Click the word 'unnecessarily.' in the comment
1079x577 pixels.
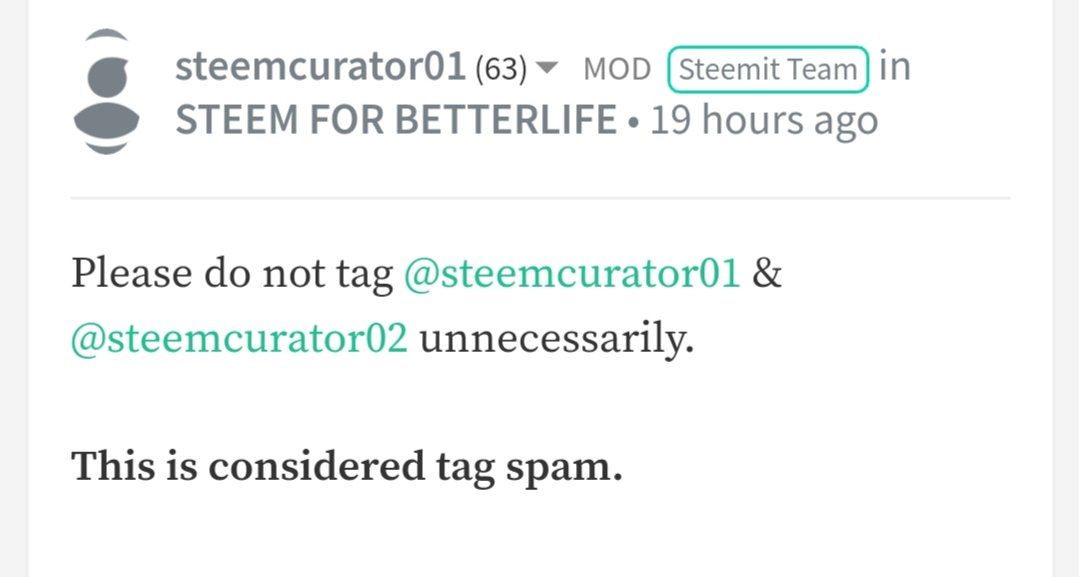point(557,339)
